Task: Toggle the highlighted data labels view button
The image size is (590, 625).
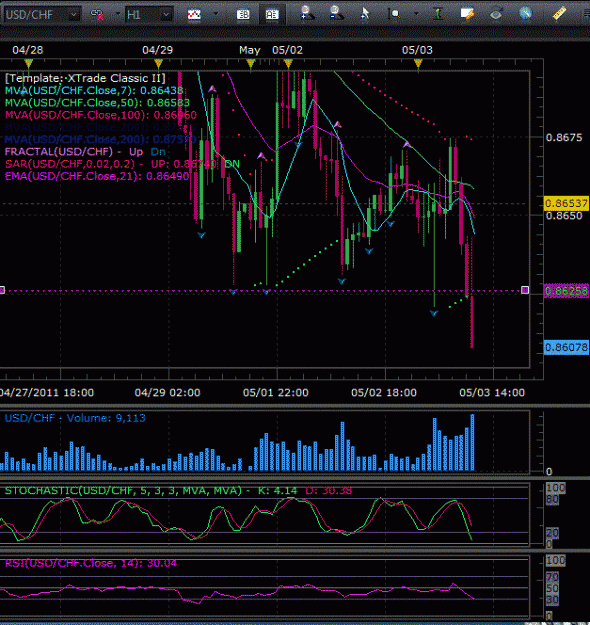Action: [272, 14]
